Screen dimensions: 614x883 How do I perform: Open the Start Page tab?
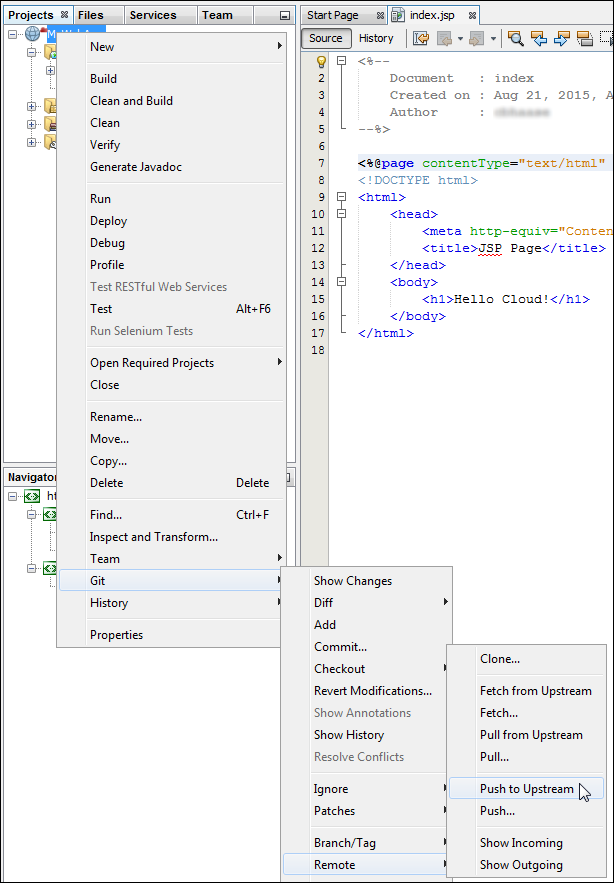click(332, 15)
